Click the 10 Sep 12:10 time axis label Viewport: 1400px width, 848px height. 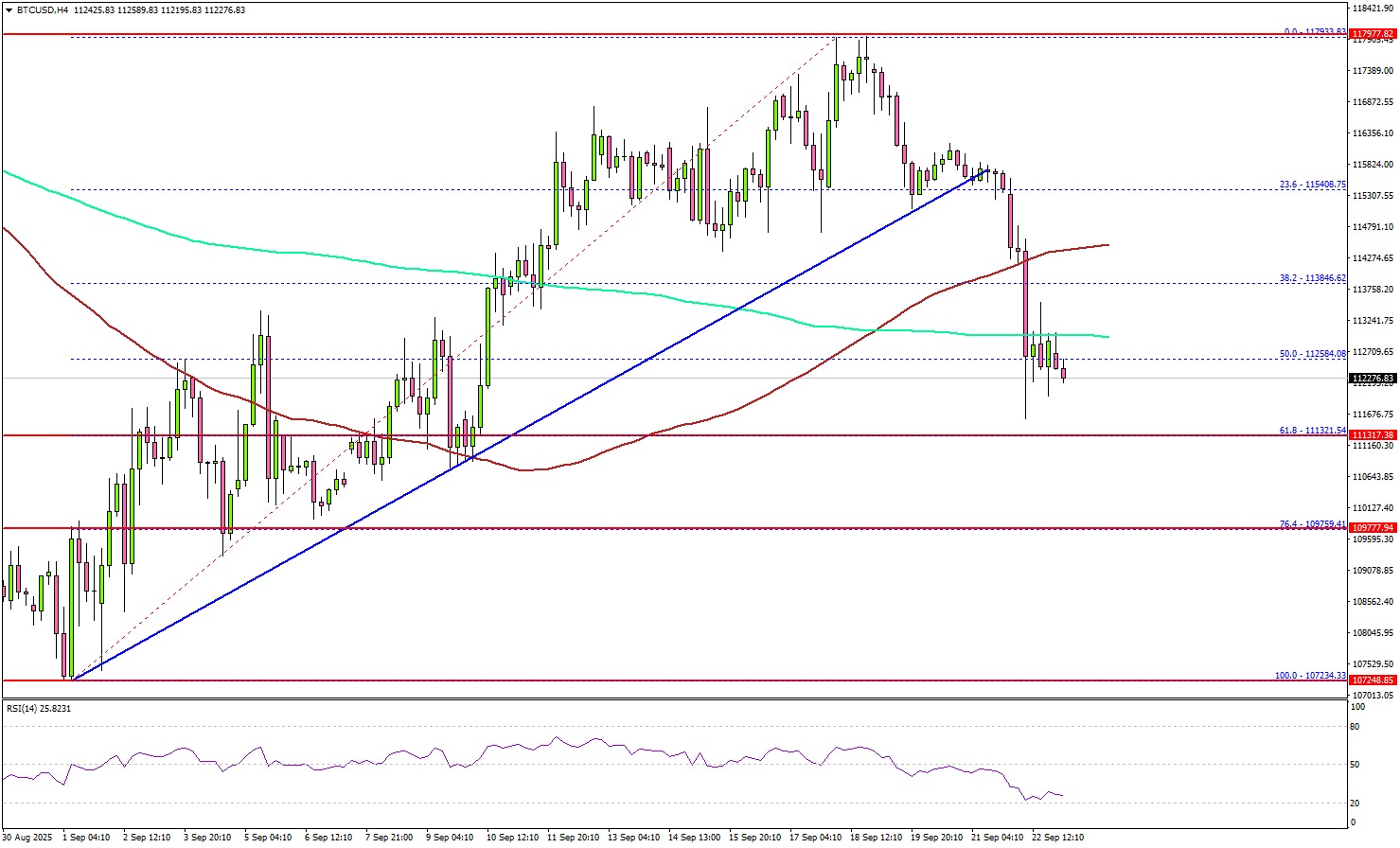512,838
